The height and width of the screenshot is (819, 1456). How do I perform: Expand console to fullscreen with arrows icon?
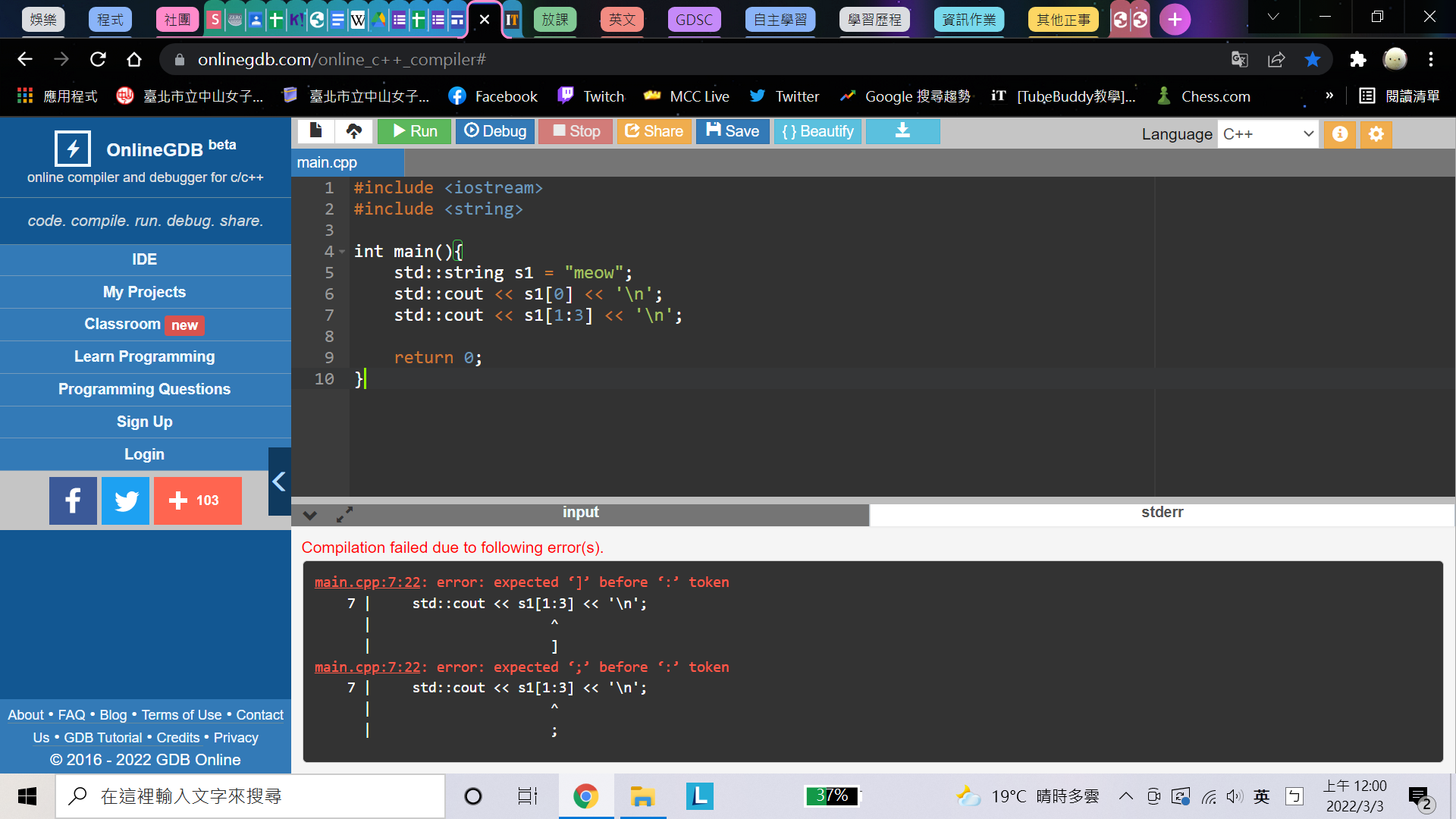pyautogui.click(x=344, y=515)
